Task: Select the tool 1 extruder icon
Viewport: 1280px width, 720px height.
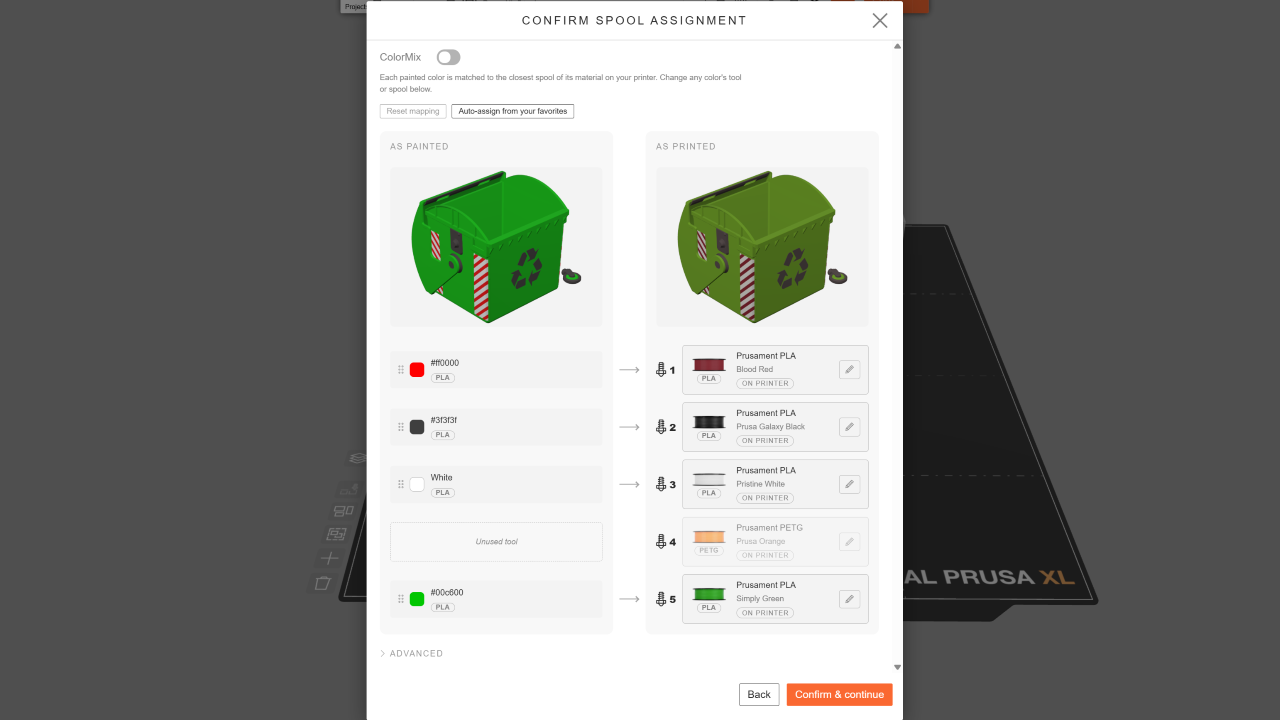Action: click(x=660, y=370)
